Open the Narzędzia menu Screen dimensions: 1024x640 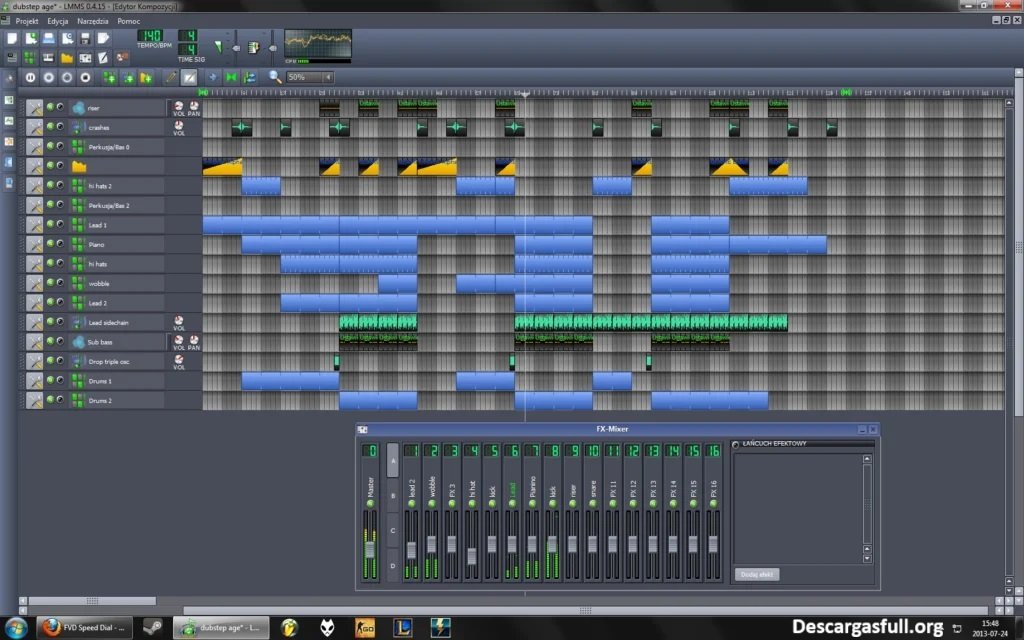92,21
